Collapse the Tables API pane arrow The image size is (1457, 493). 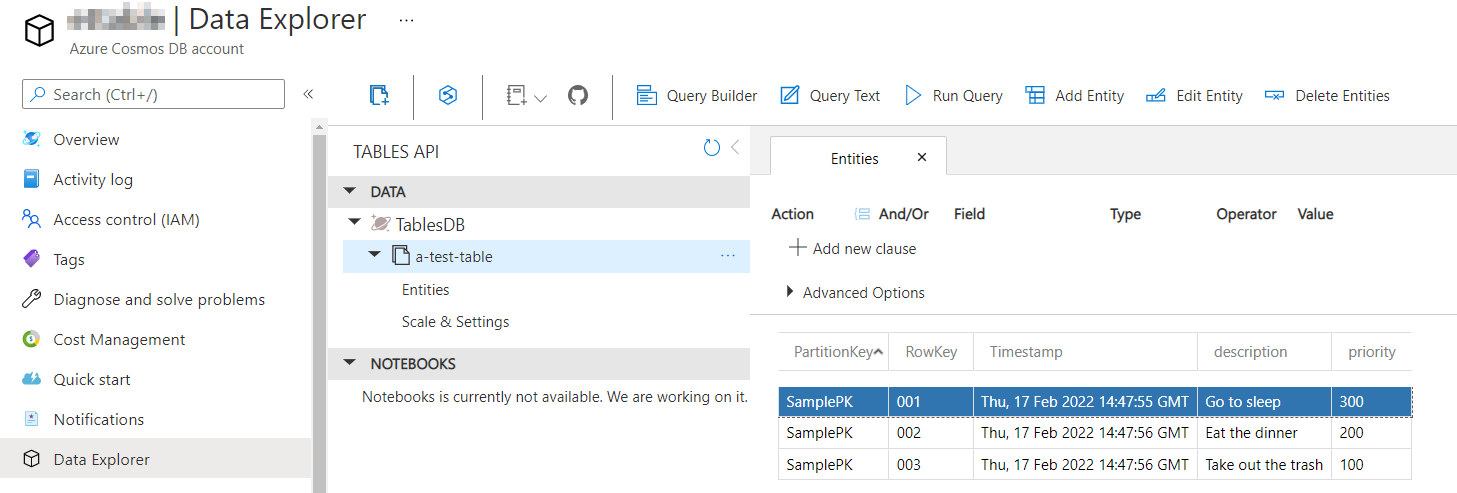(735, 148)
